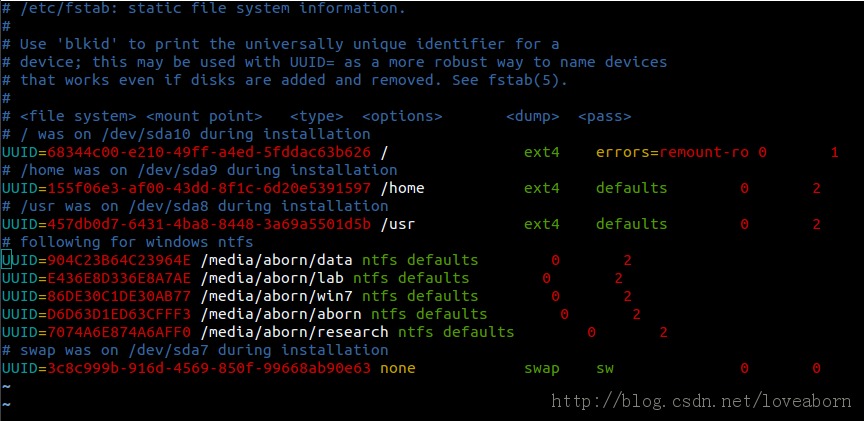
Task: Click the blog.csdn.net/loveaborn watermark link
Action: pos(701,401)
